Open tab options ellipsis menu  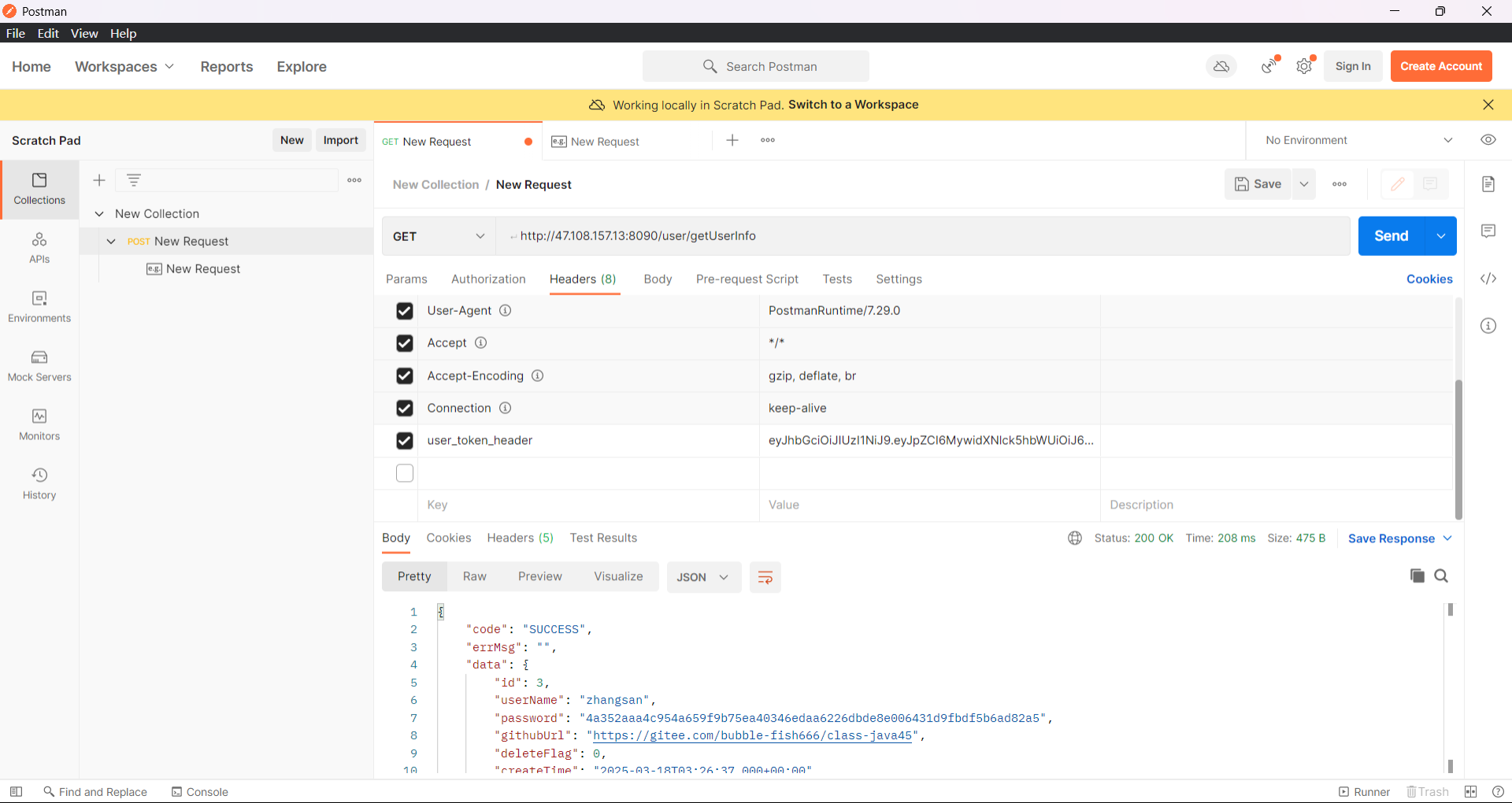click(x=768, y=140)
